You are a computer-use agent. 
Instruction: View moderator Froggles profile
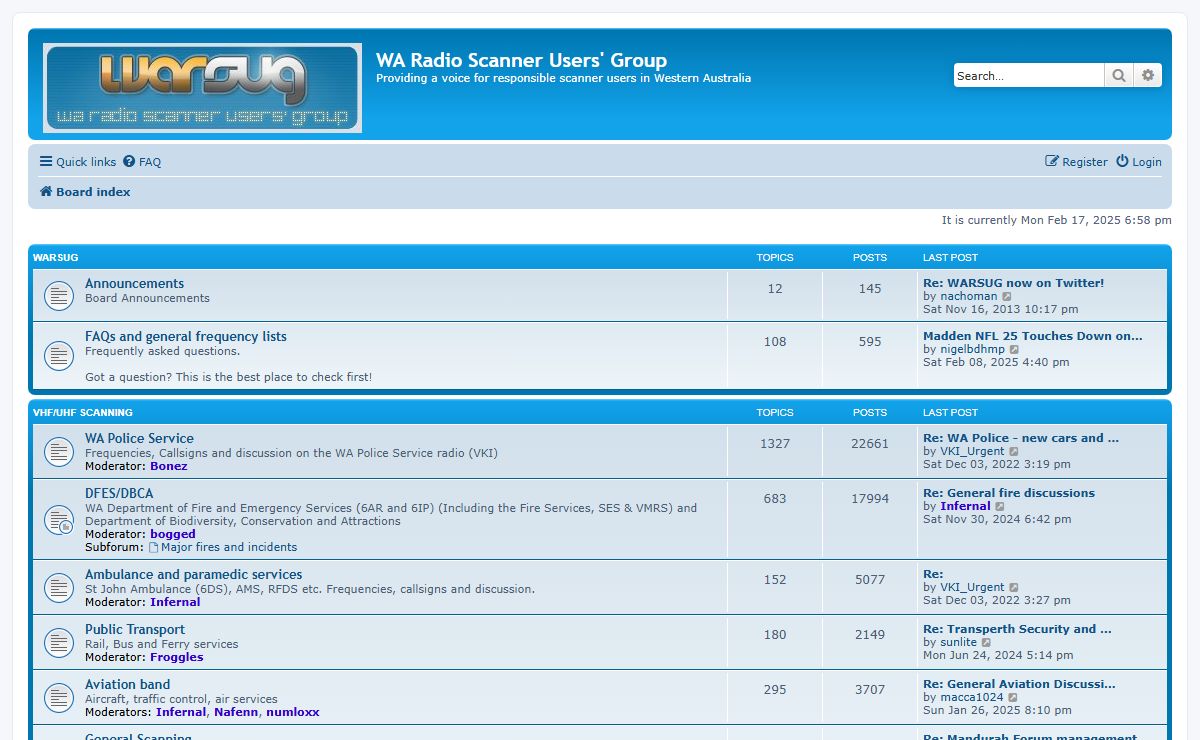(x=177, y=657)
